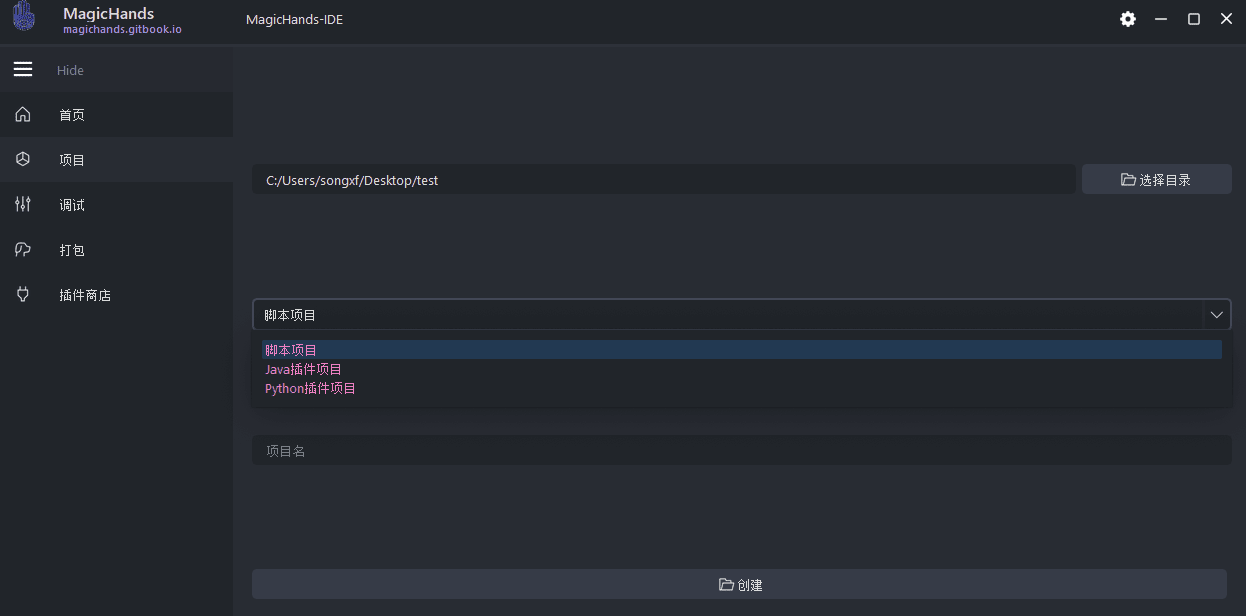Click the sliders icon for 调试

(x=23, y=205)
